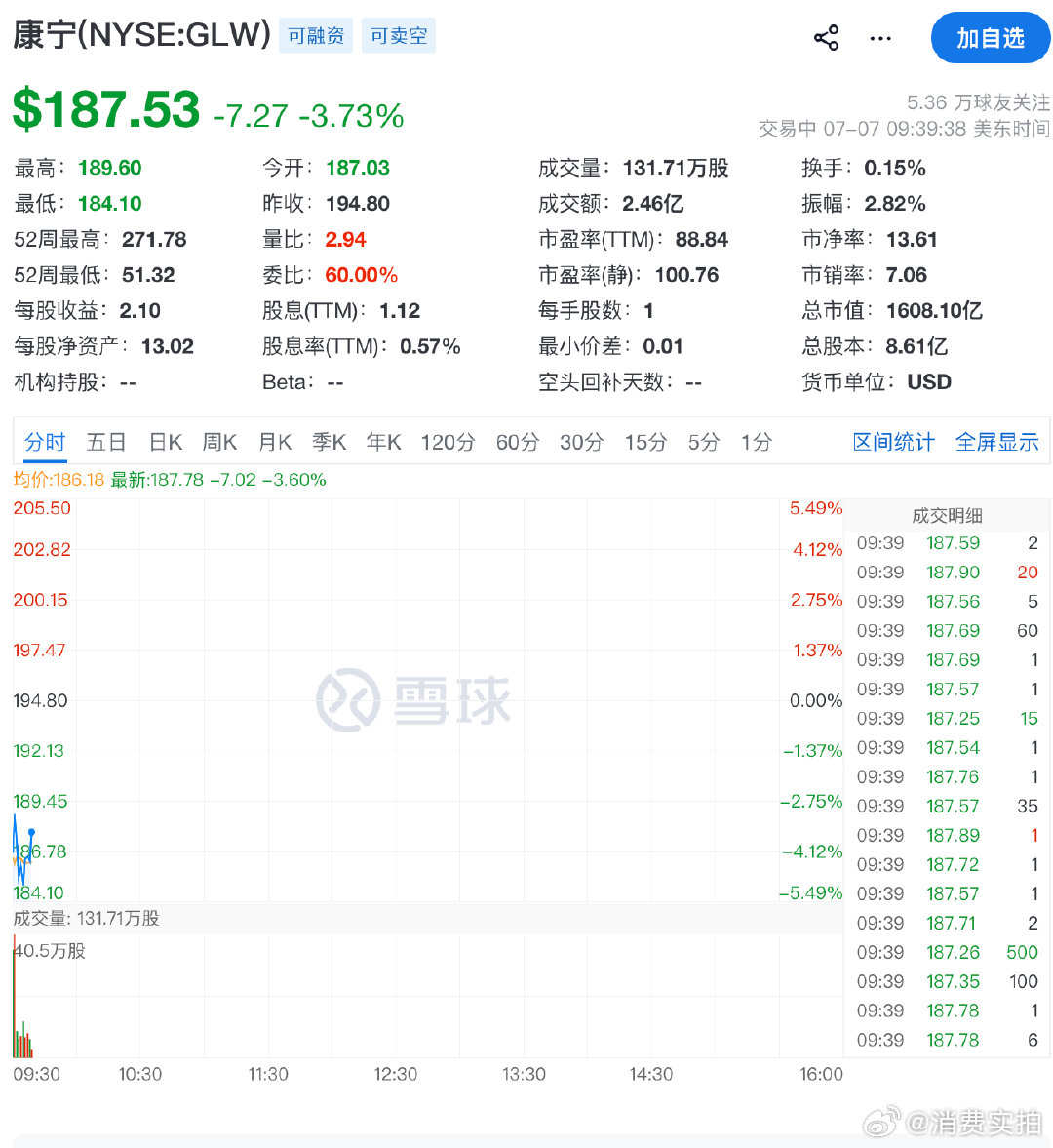Click the 每股净资产 value 13.02
1053x1148 pixels.
click(x=168, y=346)
